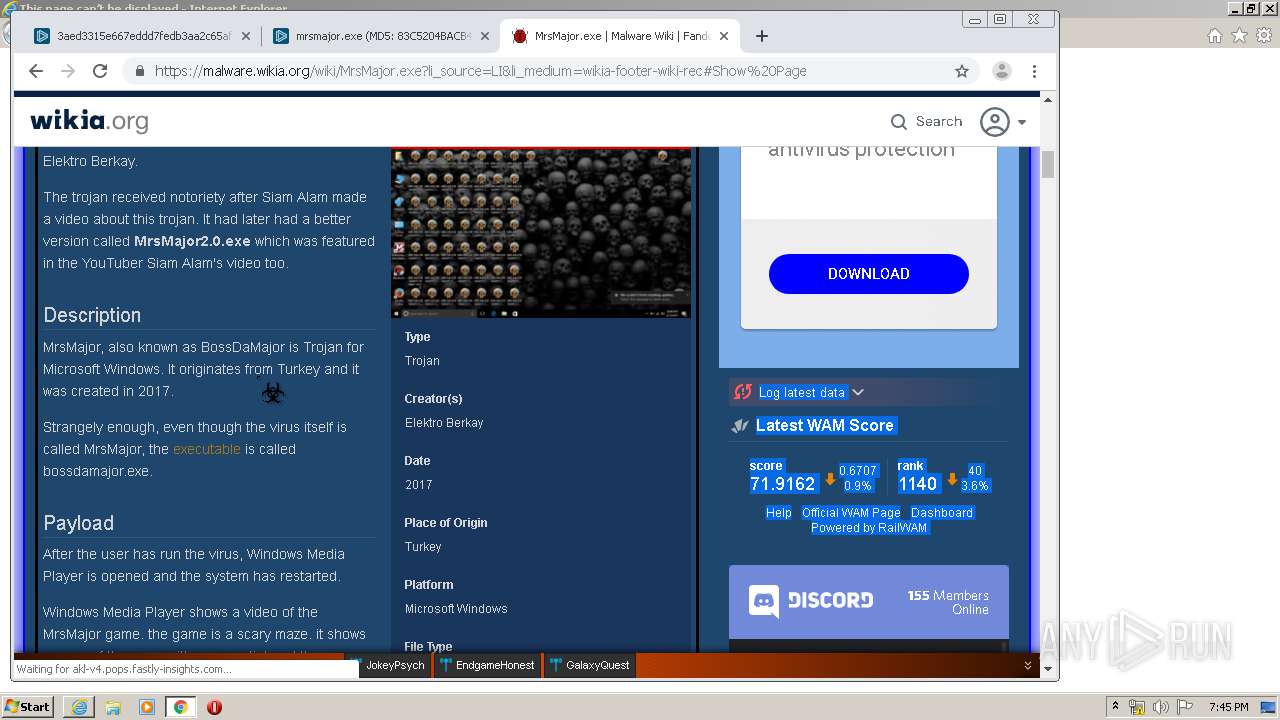Reload the MrsMajor.exe wiki page
1280x720 pixels.
[x=100, y=71]
